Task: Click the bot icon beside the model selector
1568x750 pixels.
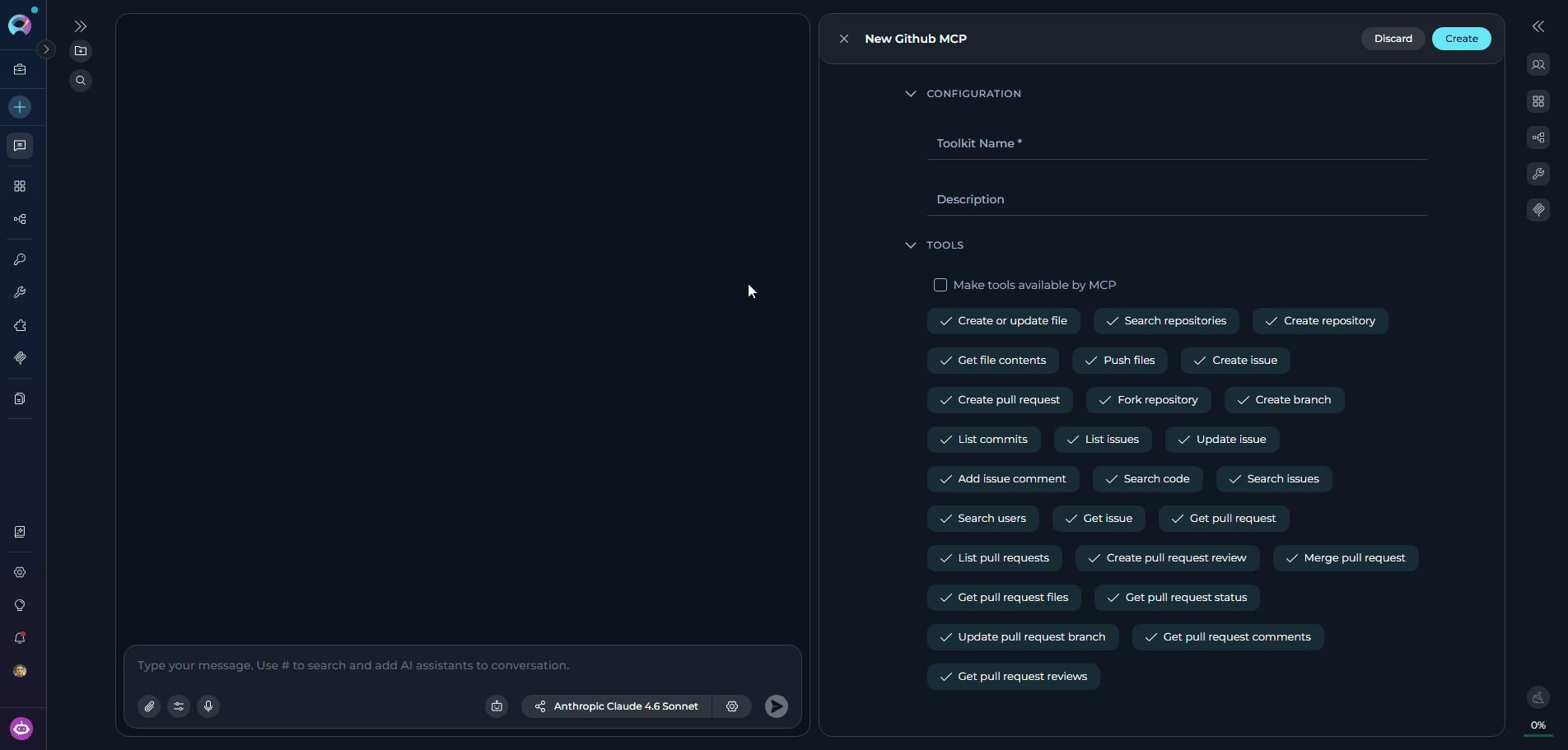Action: tap(497, 706)
